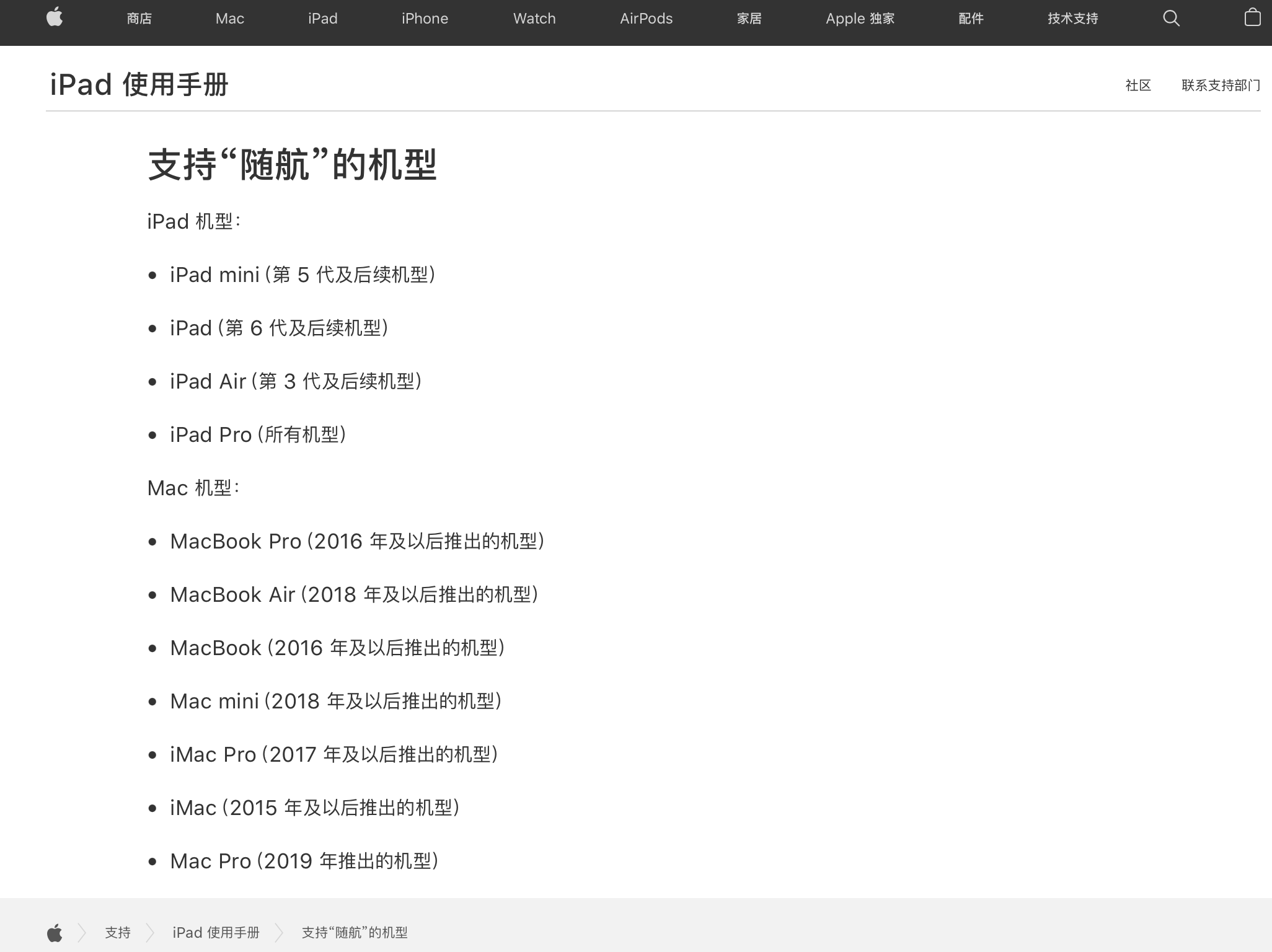
Task: Click the iMac (2015 年及以后推出的机型) item
Action: (x=315, y=808)
